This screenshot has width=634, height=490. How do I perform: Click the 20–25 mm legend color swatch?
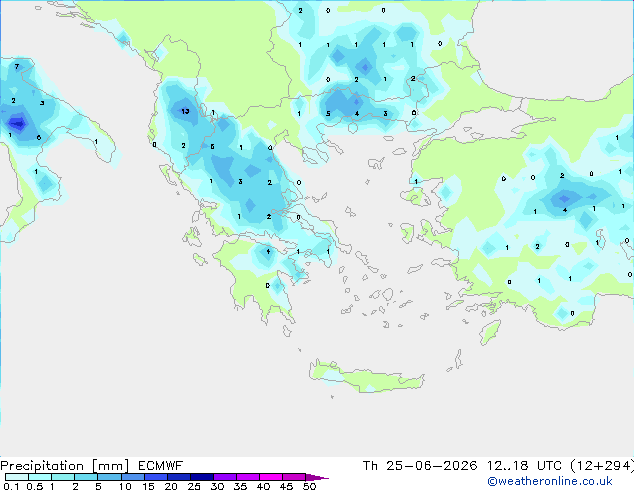[178, 477]
